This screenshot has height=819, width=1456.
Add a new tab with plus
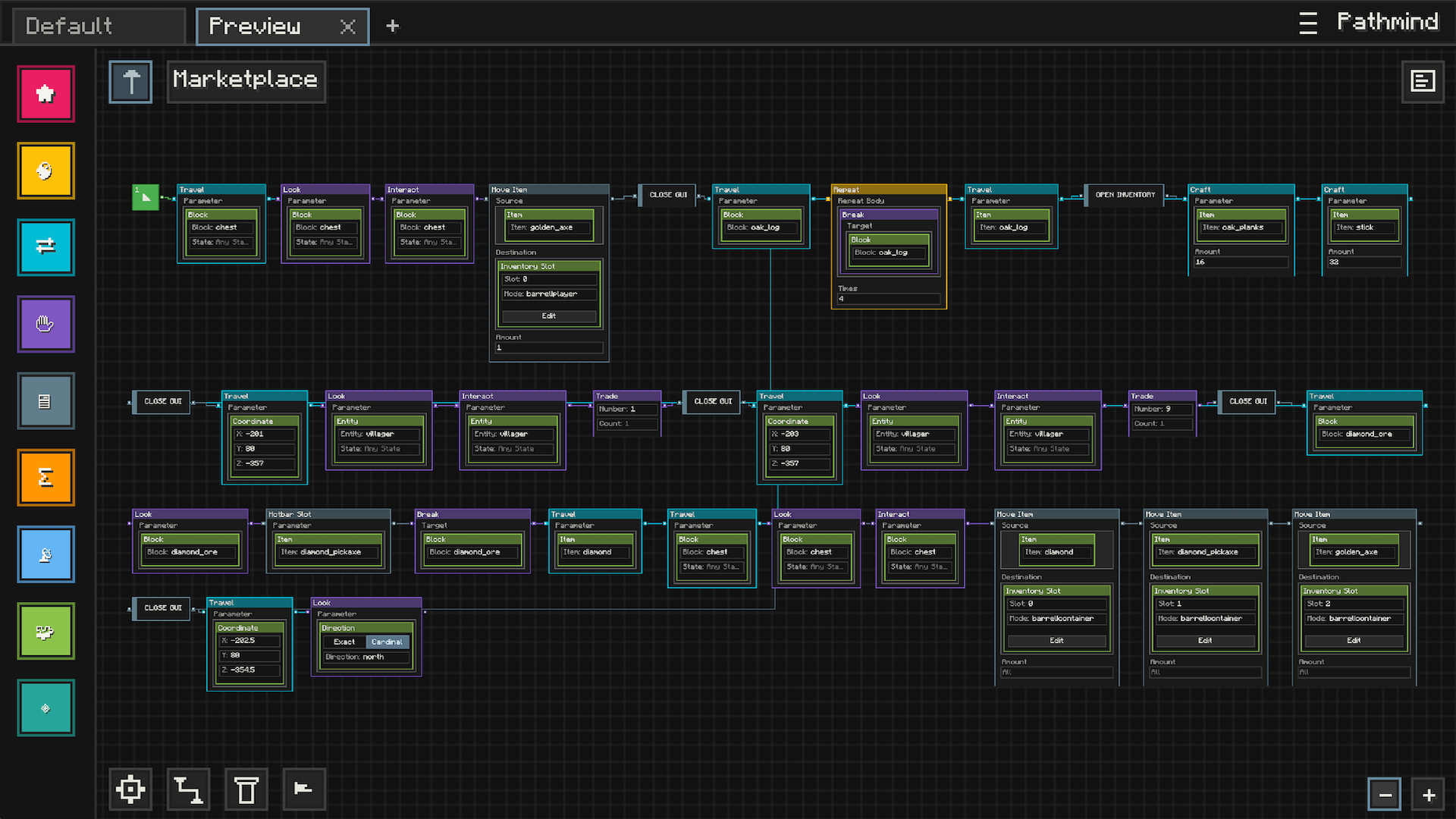[x=392, y=27]
